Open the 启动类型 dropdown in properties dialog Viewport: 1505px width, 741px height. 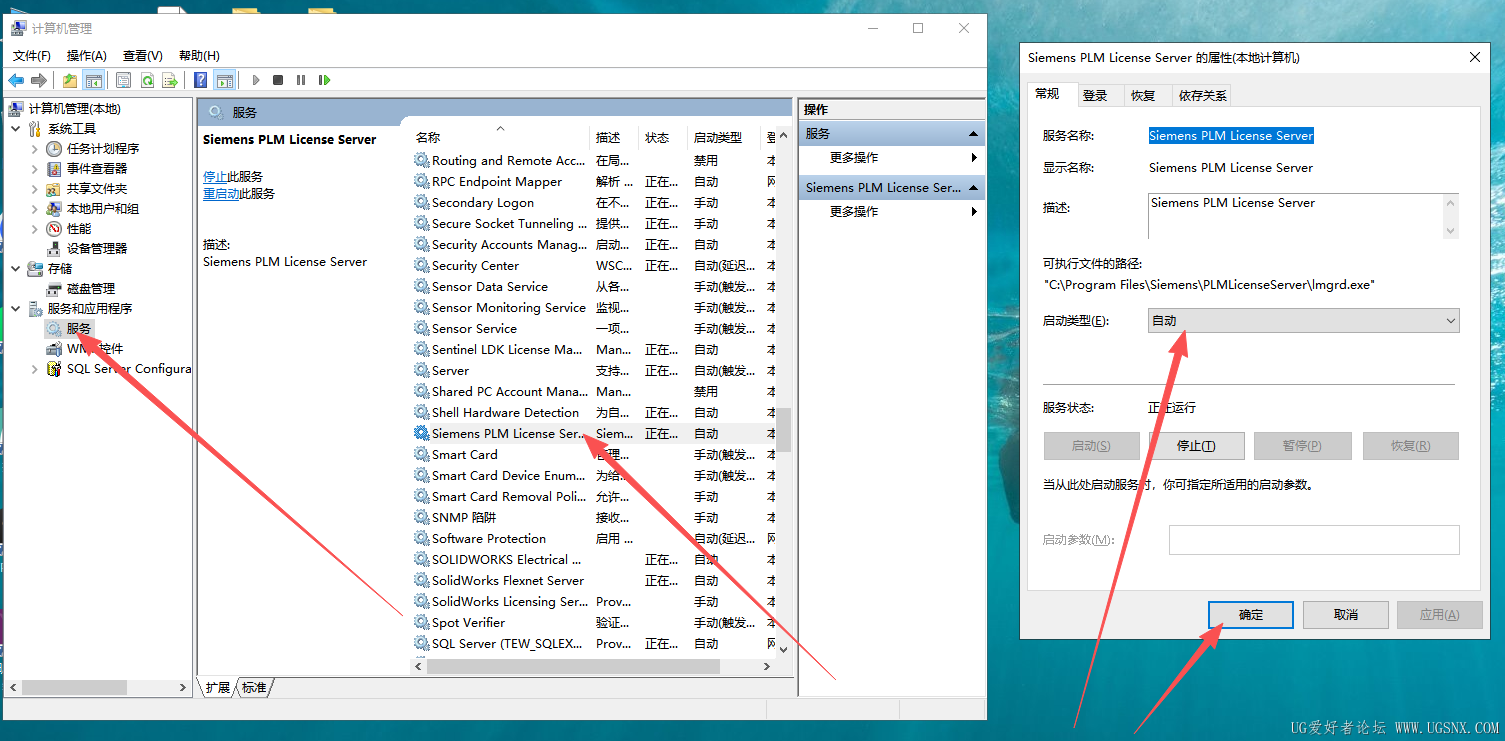[x=1304, y=320]
